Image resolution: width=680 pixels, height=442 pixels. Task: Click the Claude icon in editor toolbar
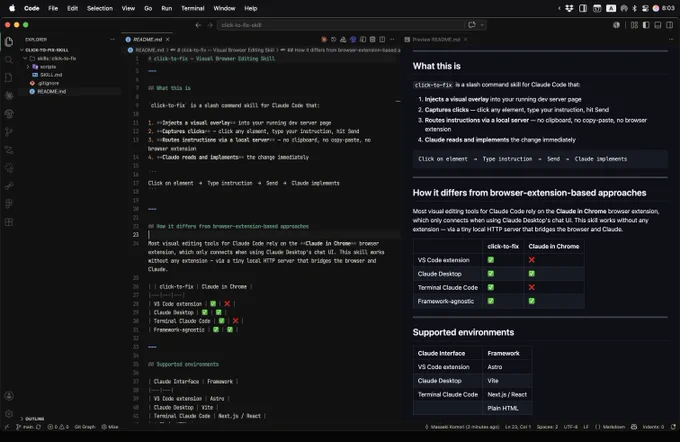(x=324, y=39)
